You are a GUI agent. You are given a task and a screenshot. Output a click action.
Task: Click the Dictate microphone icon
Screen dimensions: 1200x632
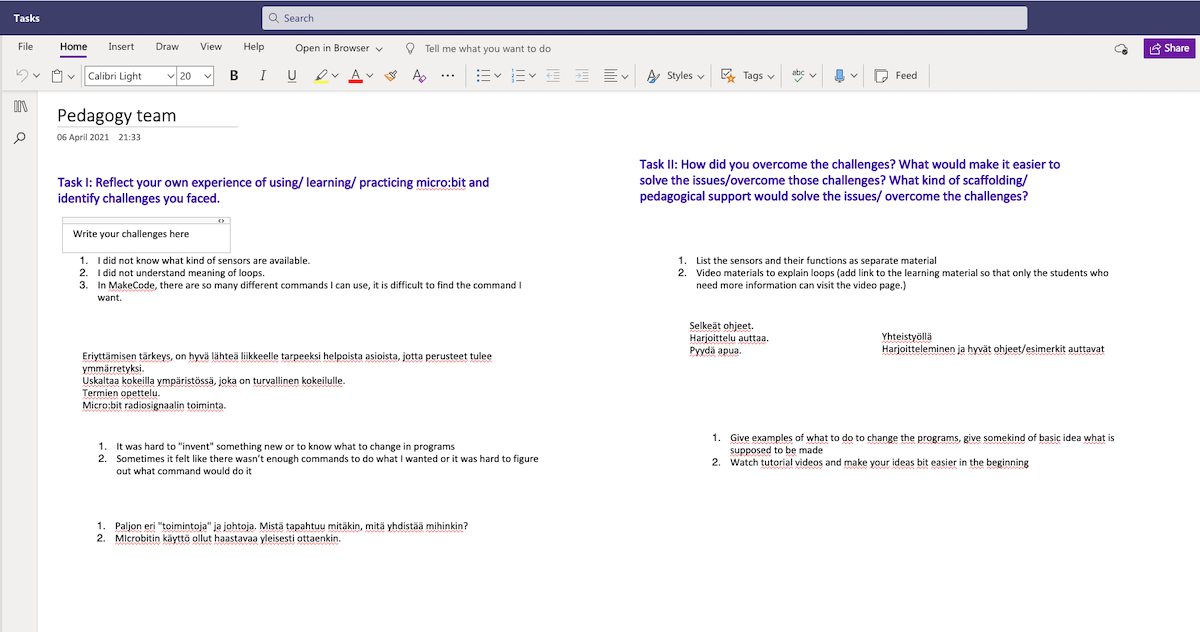(840, 76)
